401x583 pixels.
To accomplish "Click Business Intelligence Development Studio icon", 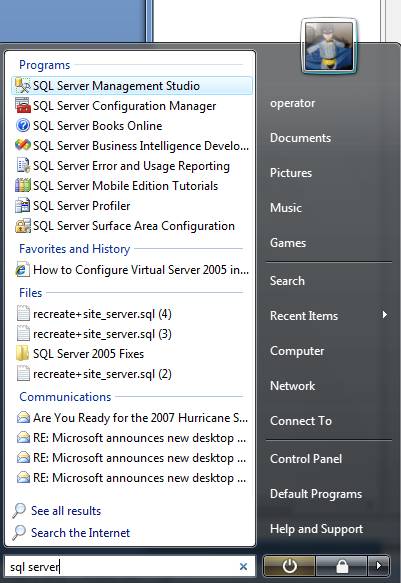I will point(22,145).
